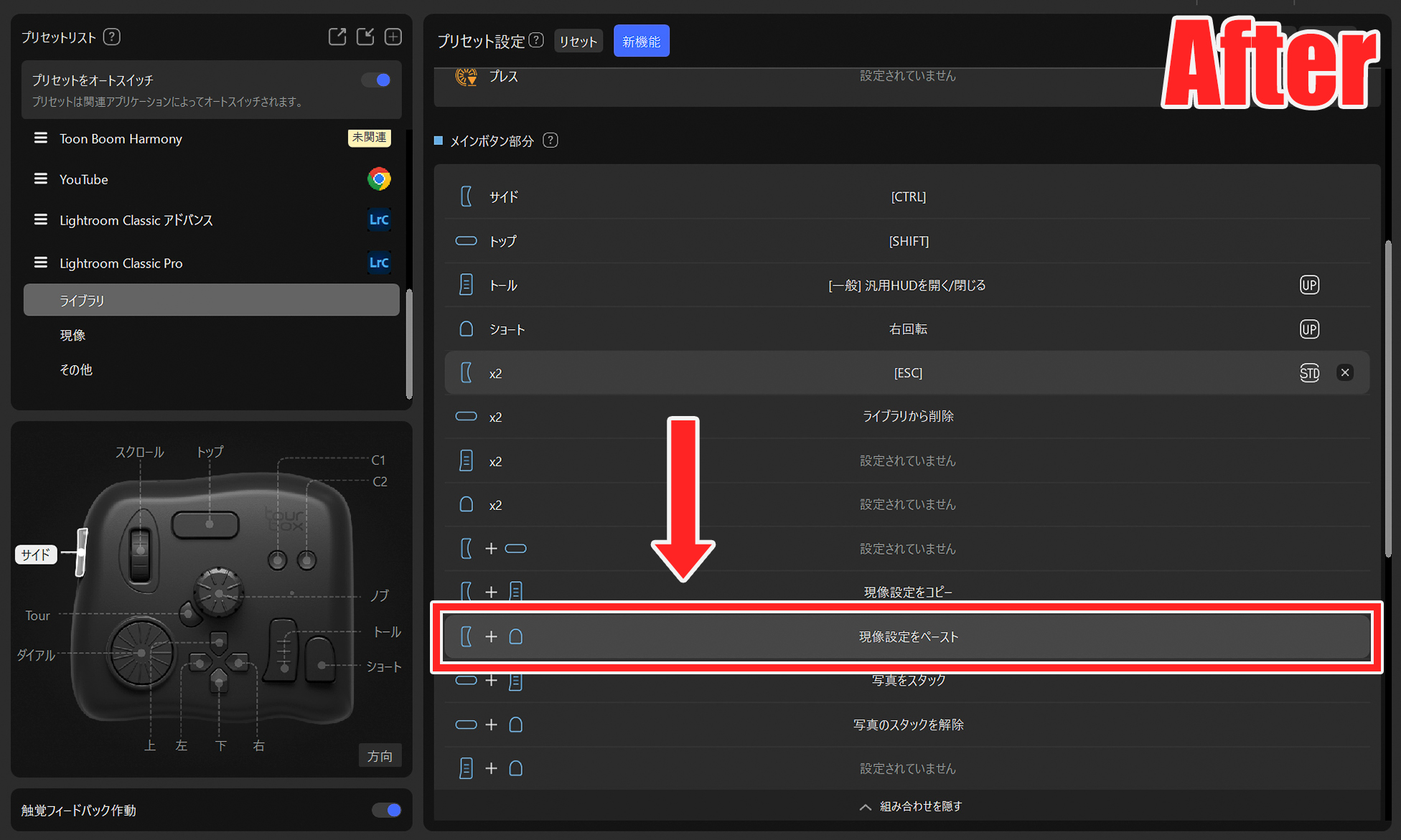1401x840 pixels.
Task: Open the YouTube preset entry
Action: coord(84,179)
